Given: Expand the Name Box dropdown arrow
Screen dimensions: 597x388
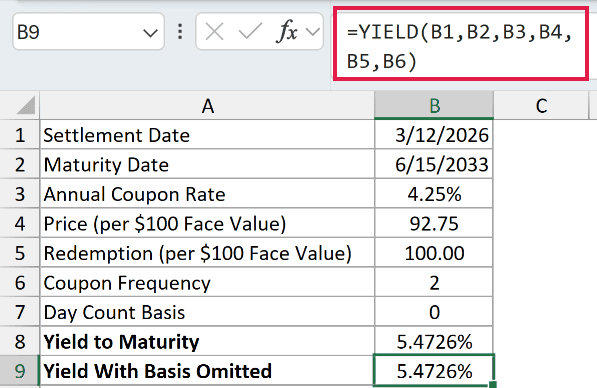Looking at the screenshot, I should [150, 33].
